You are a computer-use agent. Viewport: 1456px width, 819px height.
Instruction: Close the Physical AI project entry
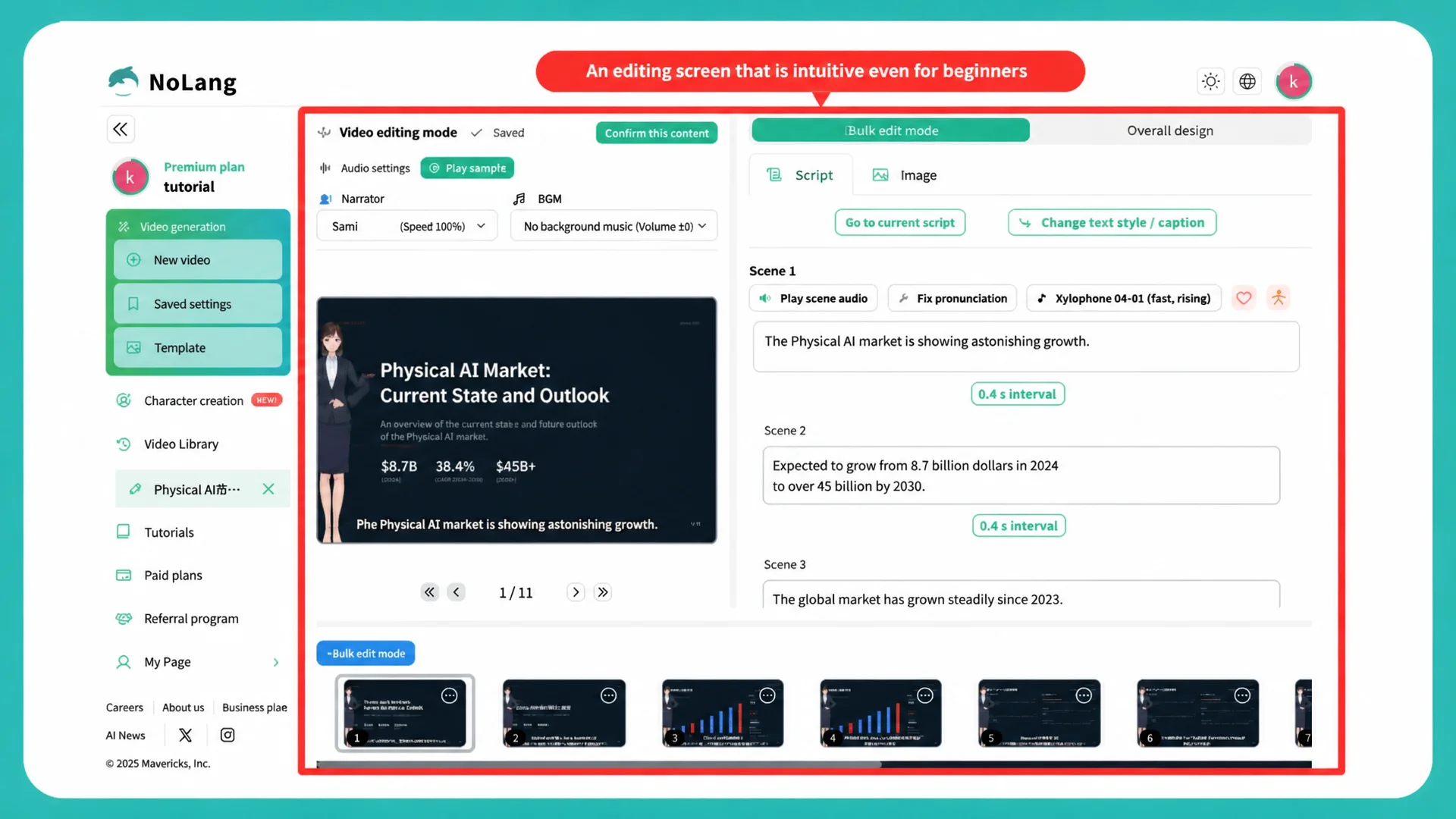(268, 489)
